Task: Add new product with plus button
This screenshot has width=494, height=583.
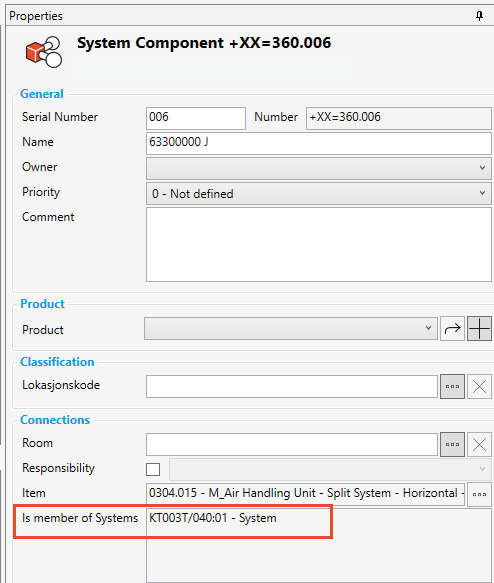Action: pyautogui.click(x=480, y=328)
